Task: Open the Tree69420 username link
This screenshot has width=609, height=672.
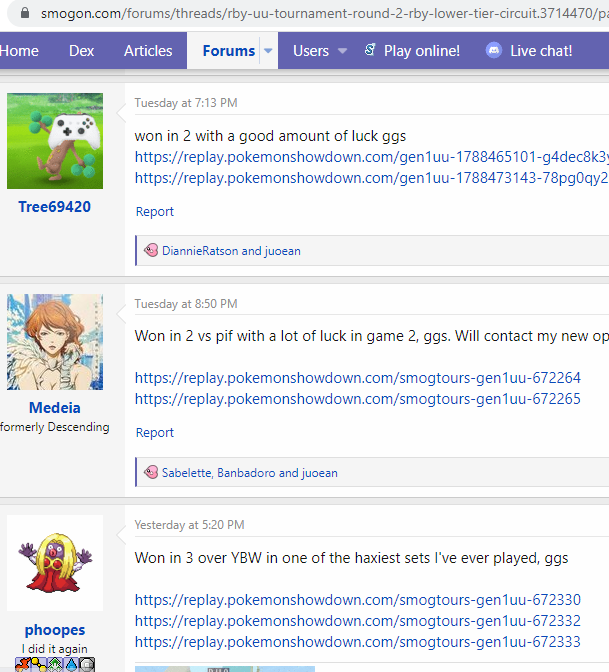Action: [54, 207]
